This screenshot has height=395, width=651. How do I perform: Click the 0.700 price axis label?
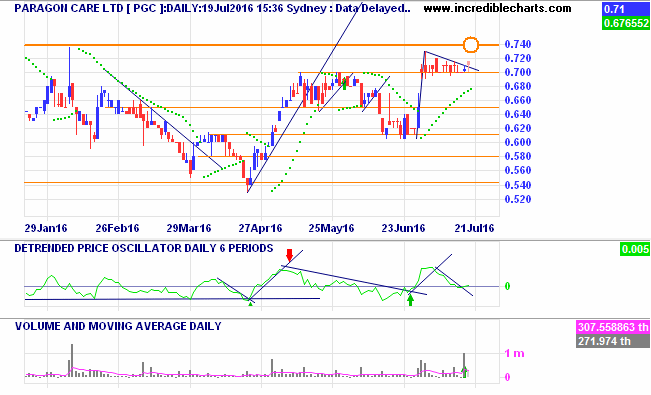518,72
